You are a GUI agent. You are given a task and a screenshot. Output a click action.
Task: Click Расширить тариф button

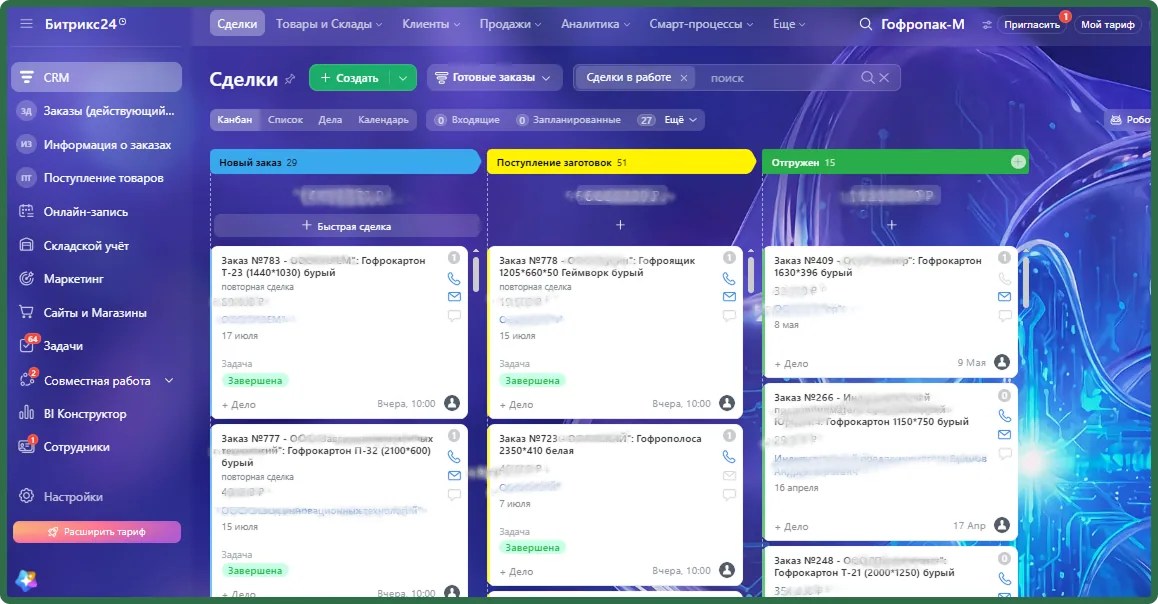[x=97, y=532]
